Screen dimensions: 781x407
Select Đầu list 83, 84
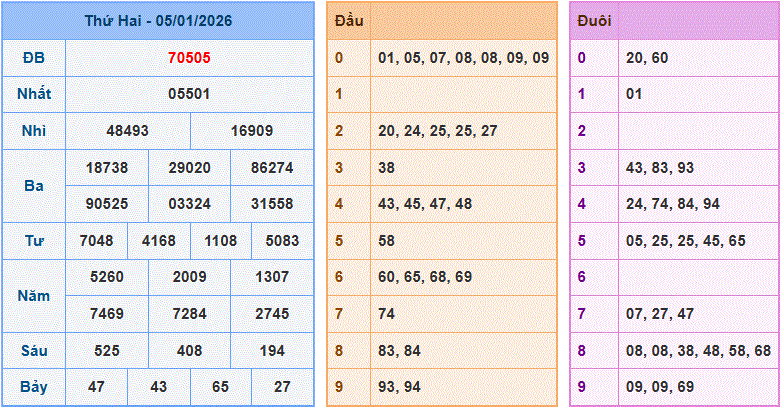coord(399,351)
